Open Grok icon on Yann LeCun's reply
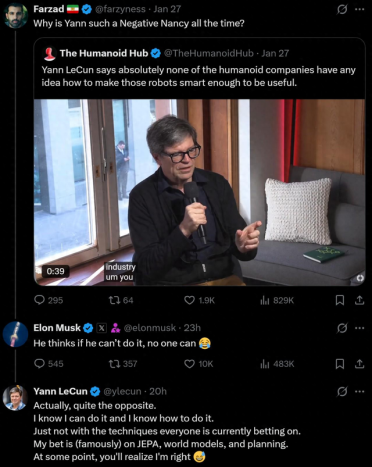 click(x=342, y=391)
